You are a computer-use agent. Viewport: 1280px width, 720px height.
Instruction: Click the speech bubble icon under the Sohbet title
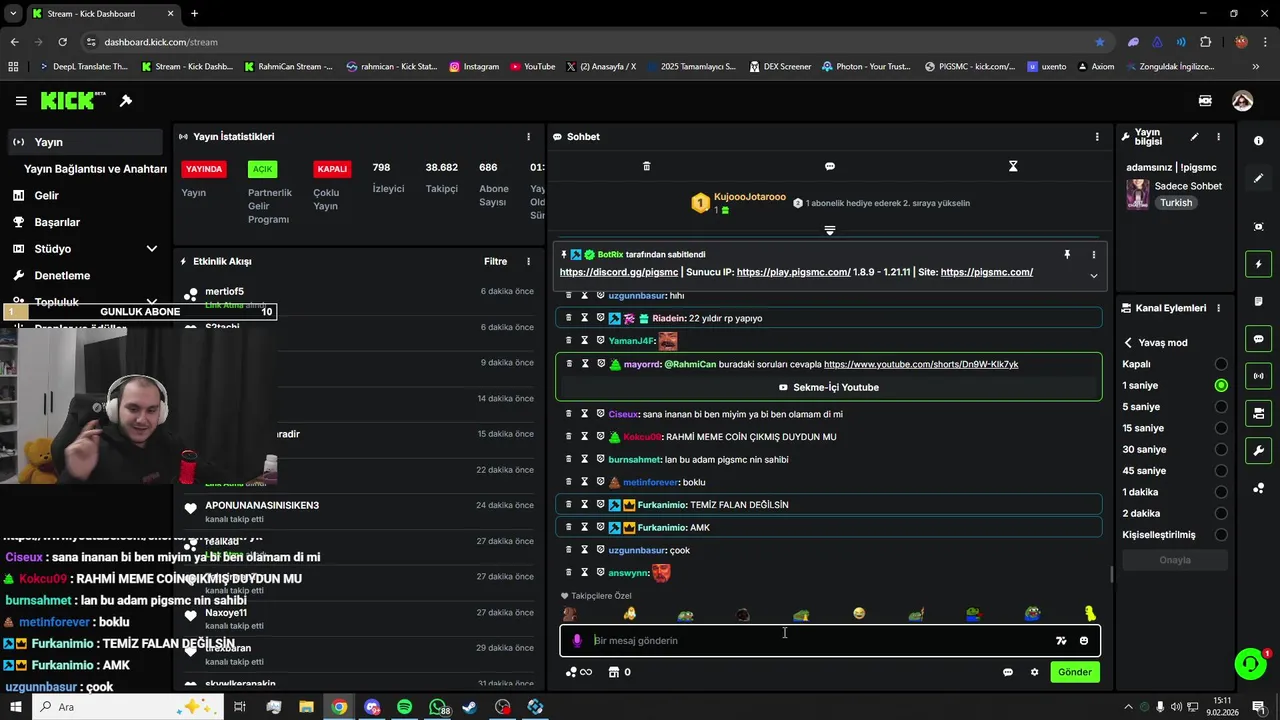(829, 166)
